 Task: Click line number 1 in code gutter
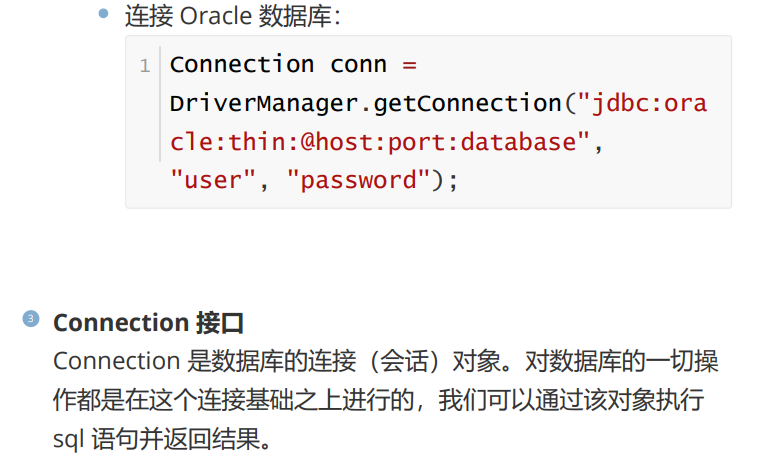click(144, 66)
